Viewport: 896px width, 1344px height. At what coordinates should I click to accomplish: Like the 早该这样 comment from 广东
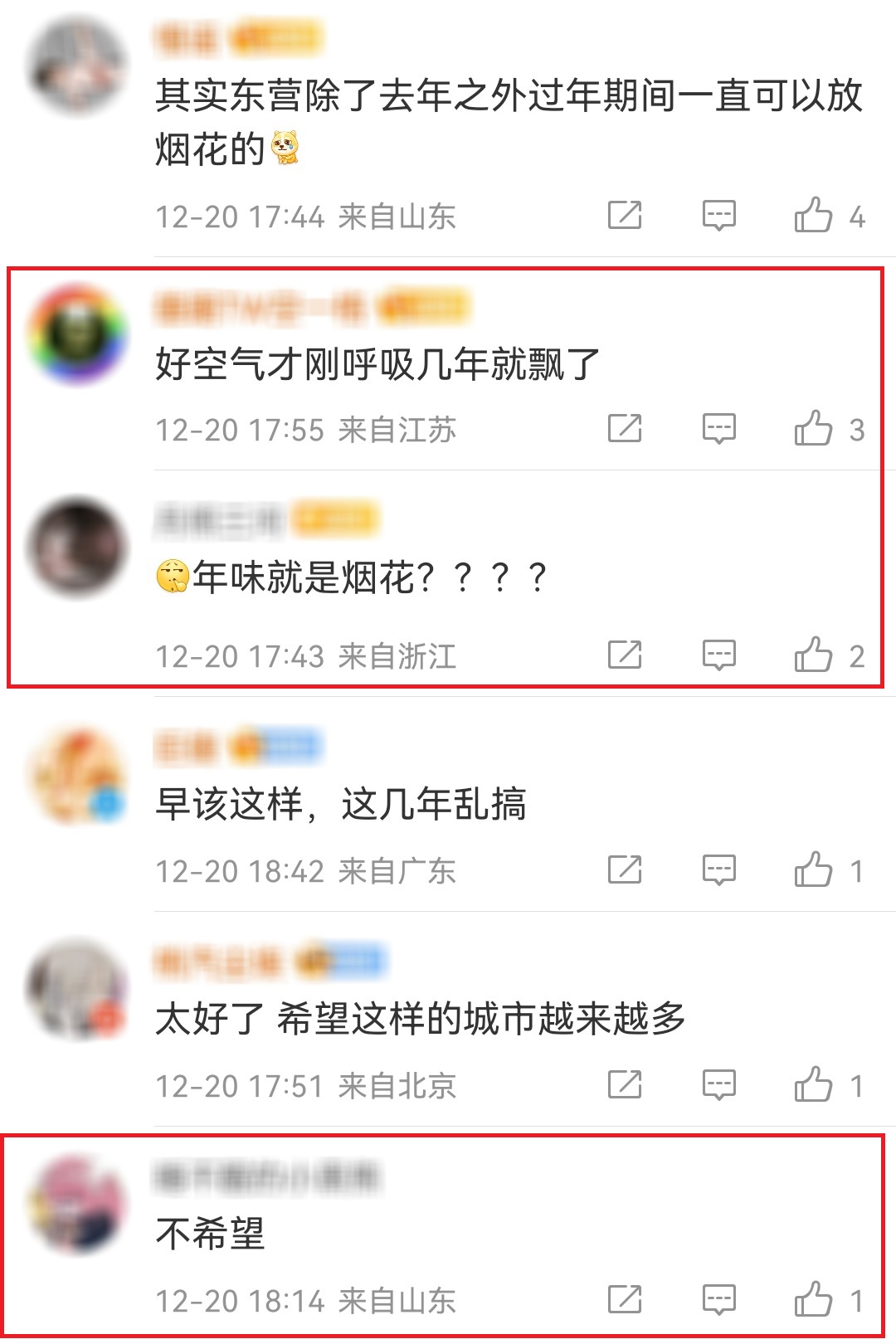[x=829, y=870]
